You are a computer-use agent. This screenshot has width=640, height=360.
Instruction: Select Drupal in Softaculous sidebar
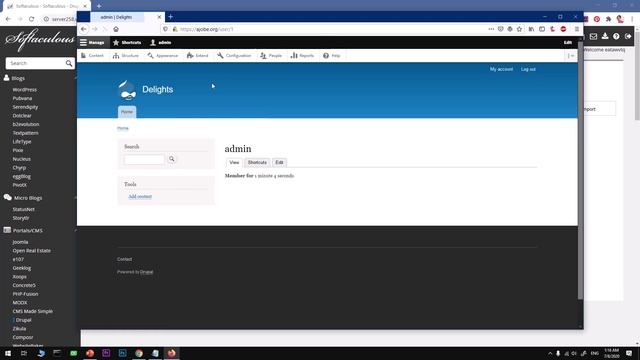coord(23,320)
